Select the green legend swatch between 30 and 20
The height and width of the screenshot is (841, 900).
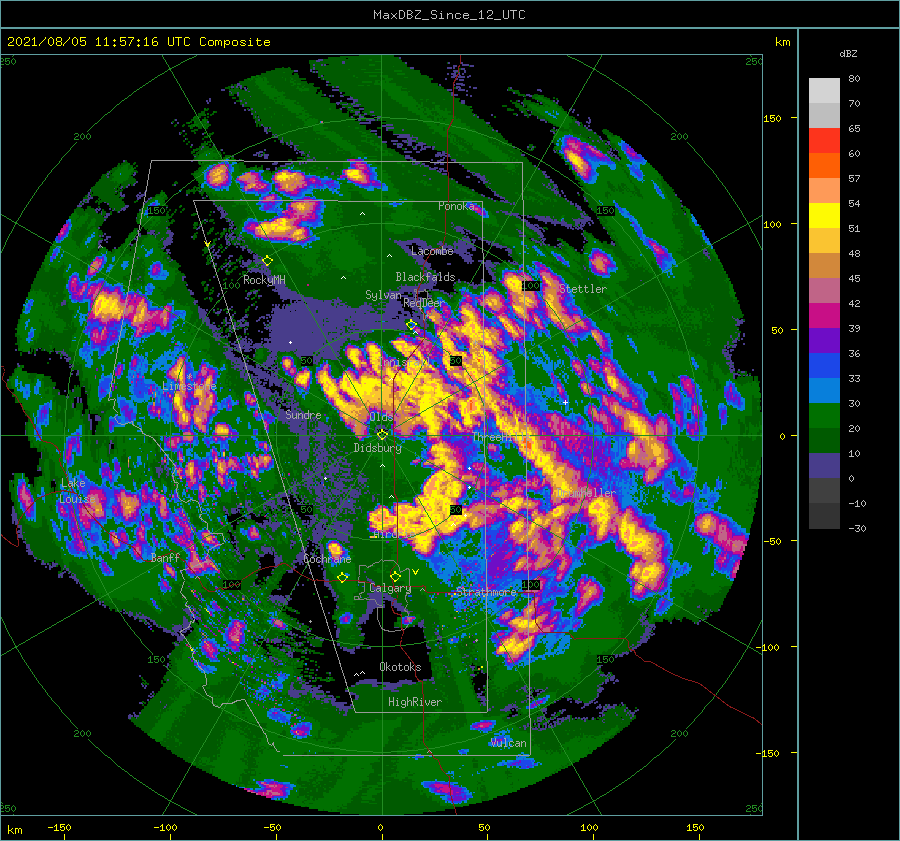[x=824, y=415]
